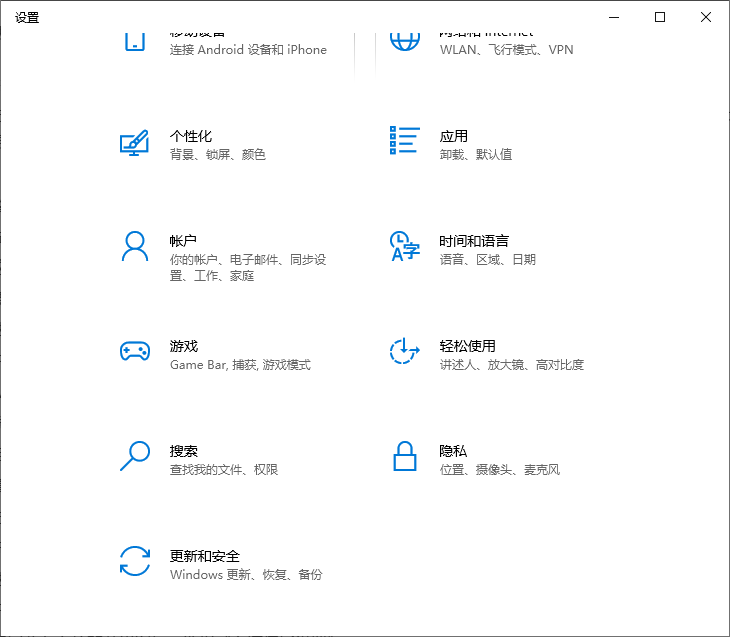
Task: Click the 更新和安全 refresh arrows icon
Action: coord(135,561)
